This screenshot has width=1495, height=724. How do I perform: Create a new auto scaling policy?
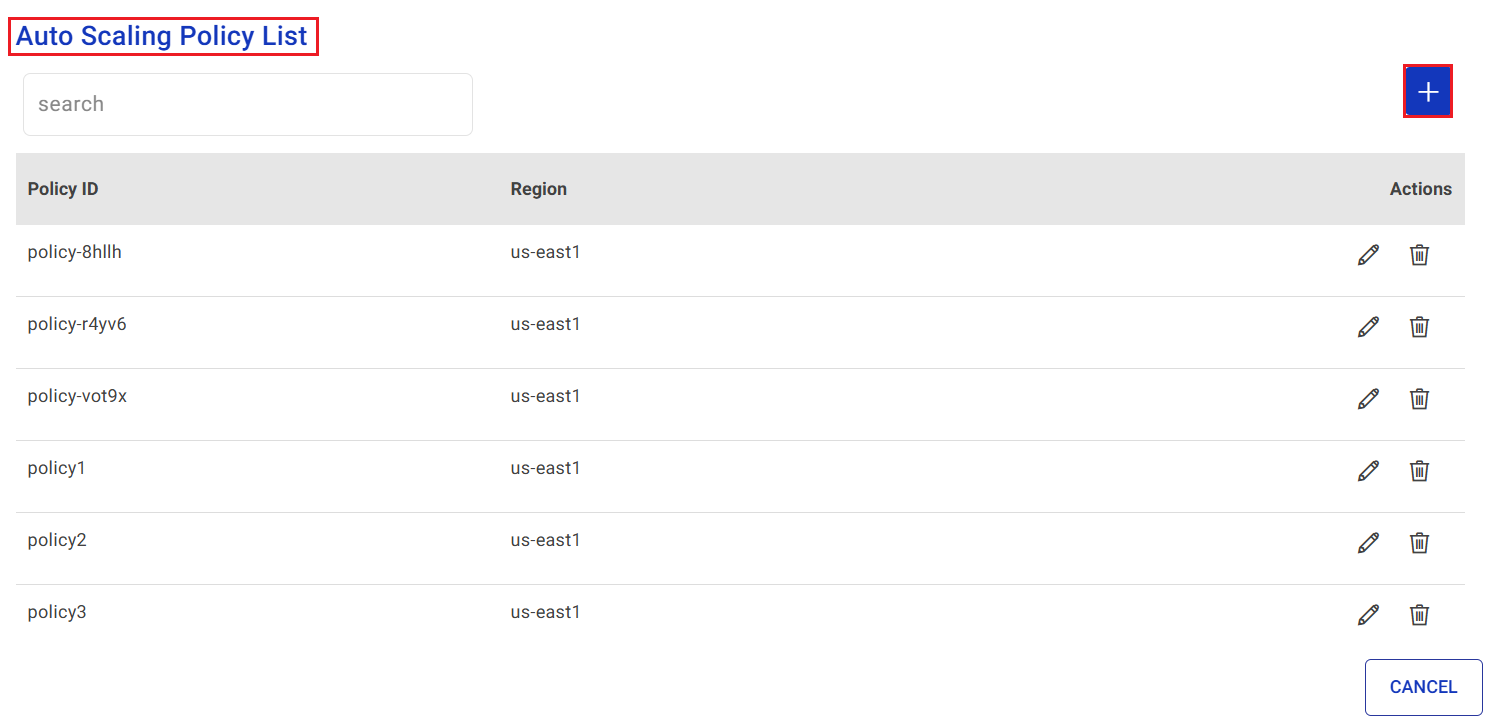click(x=1428, y=91)
